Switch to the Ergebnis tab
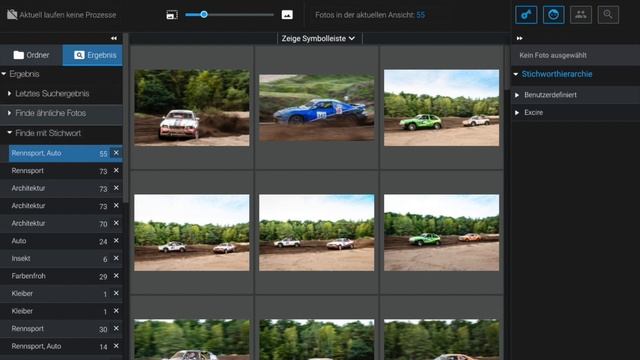This screenshot has height=360, width=640. [x=93, y=55]
